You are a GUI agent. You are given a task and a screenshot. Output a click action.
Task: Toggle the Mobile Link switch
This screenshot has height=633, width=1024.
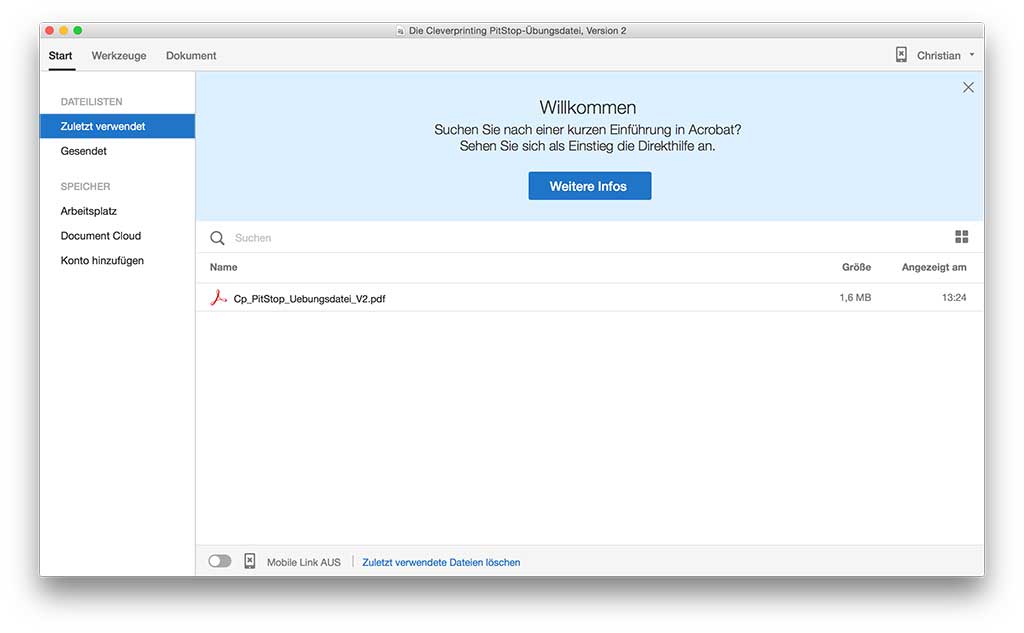220,561
